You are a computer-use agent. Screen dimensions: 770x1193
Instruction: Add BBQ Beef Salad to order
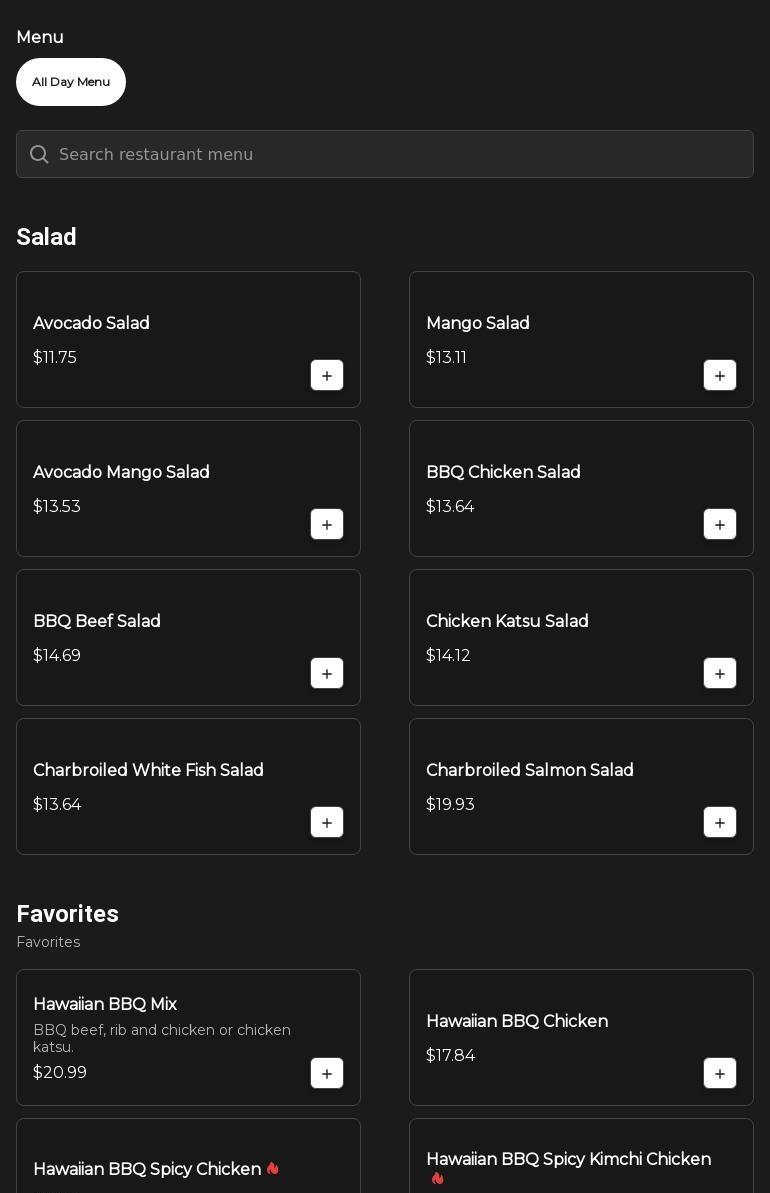tap(327, 673)
